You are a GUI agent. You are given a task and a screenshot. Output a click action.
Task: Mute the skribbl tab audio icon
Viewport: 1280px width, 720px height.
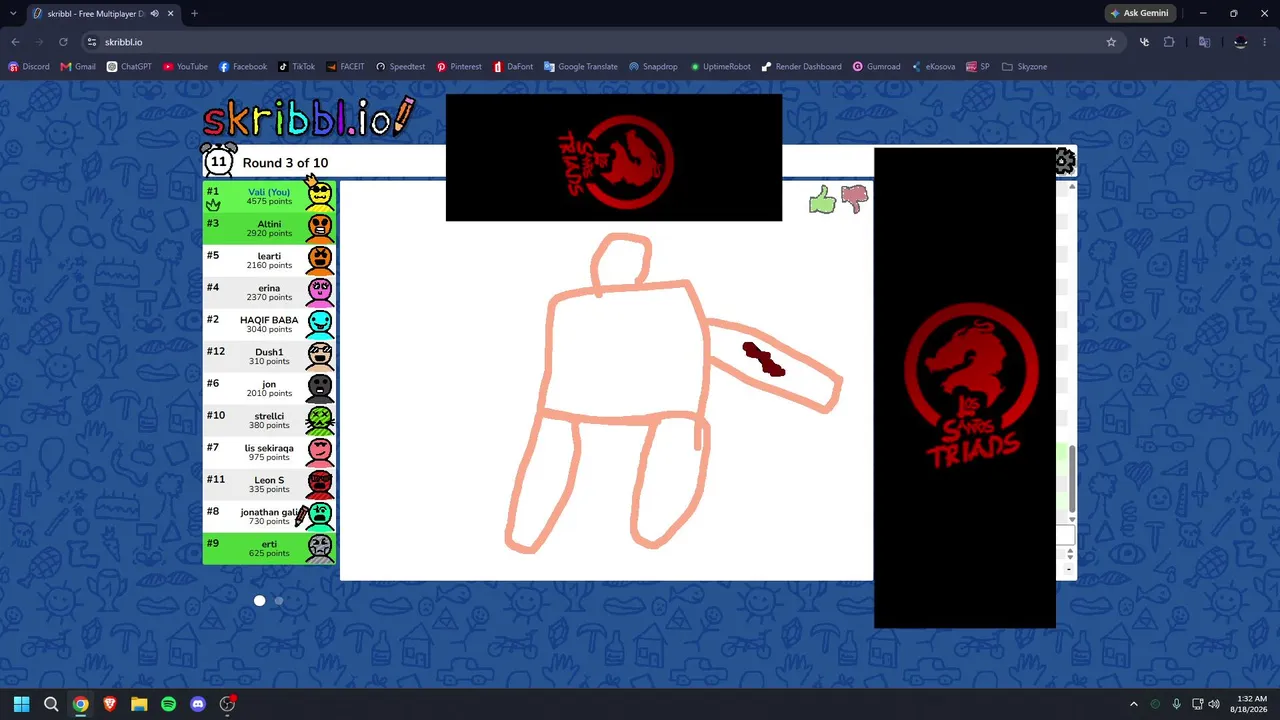pos(154,14)
